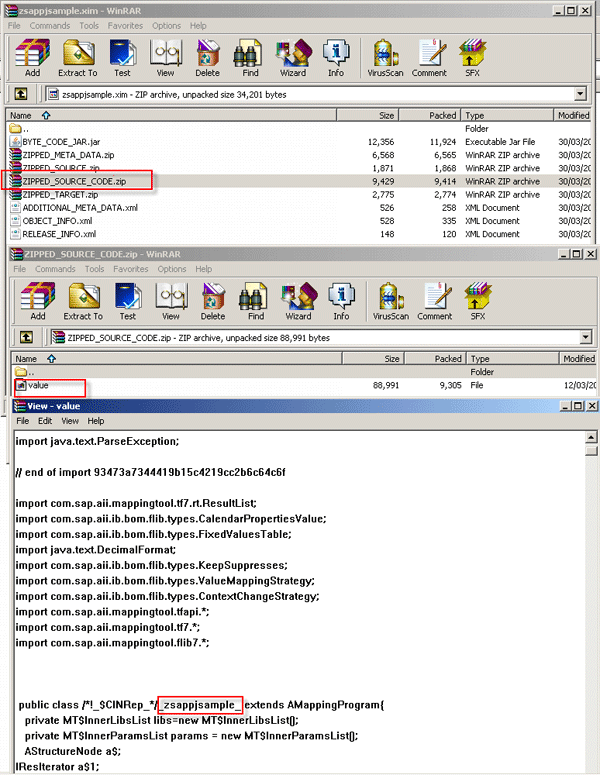600x775 pixels.
Task: Go up one level in ZIPPED_SOURCE_CODE.zip window
Action: pyautogui.click(x=26, y=337)
